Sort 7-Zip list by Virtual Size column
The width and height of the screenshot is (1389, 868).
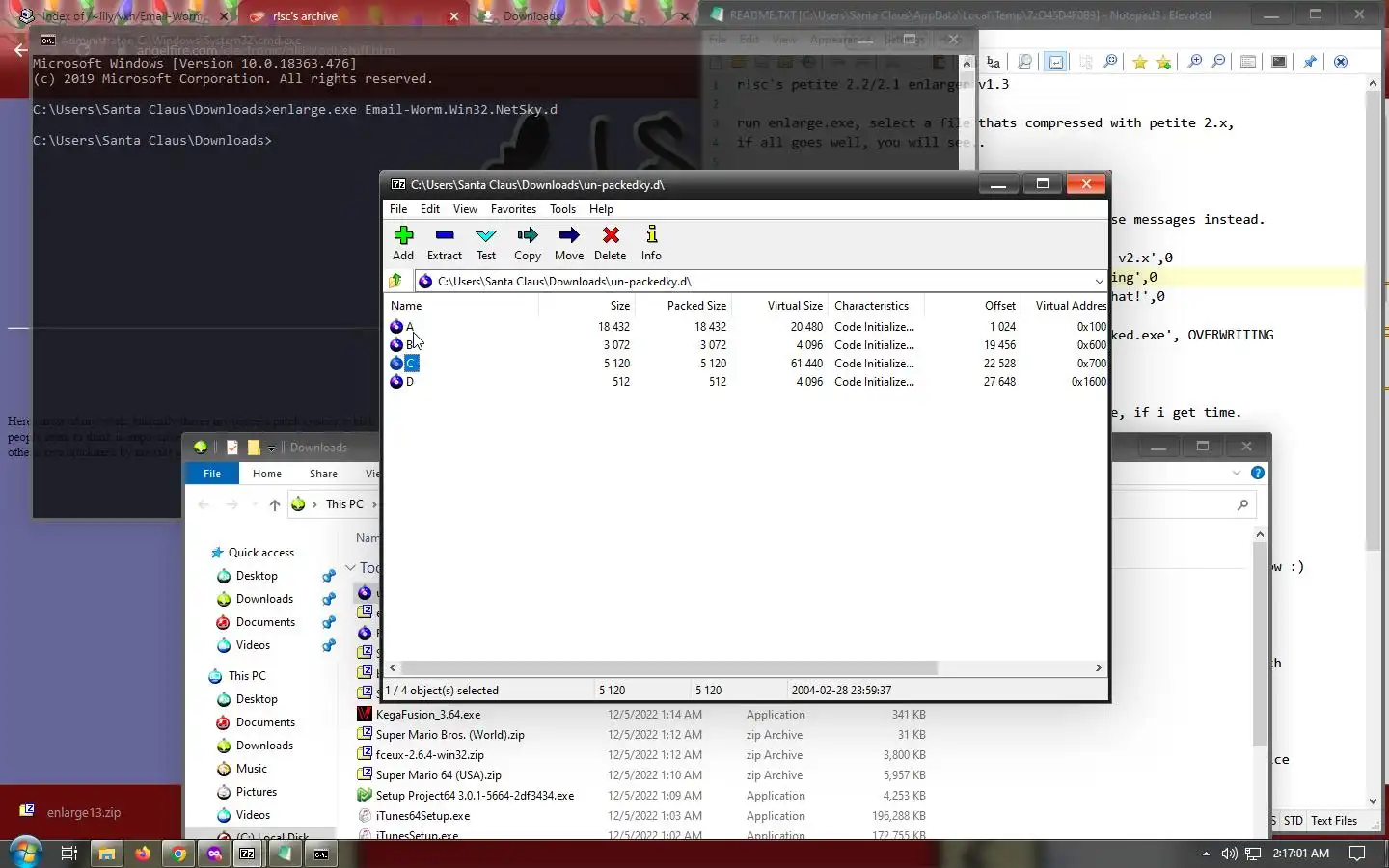780,306
